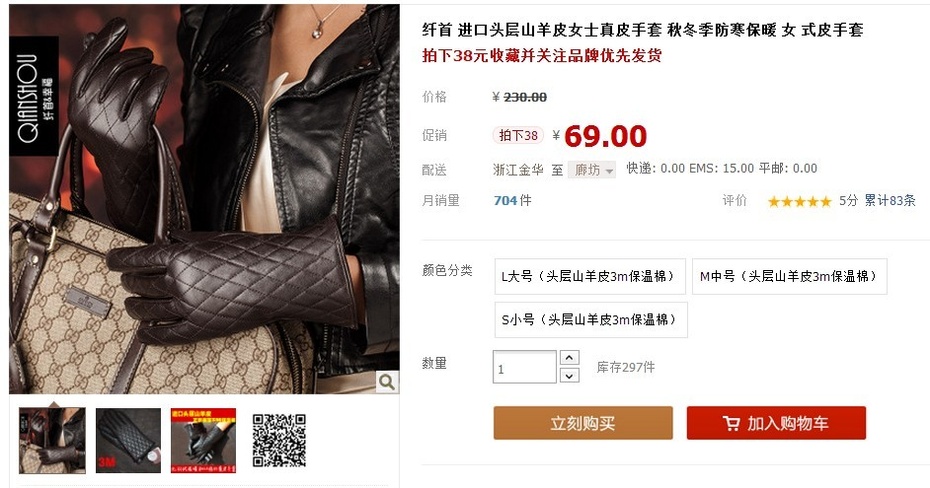
Task: Decrease quantity with the down arrow
Action: [569, 376]
